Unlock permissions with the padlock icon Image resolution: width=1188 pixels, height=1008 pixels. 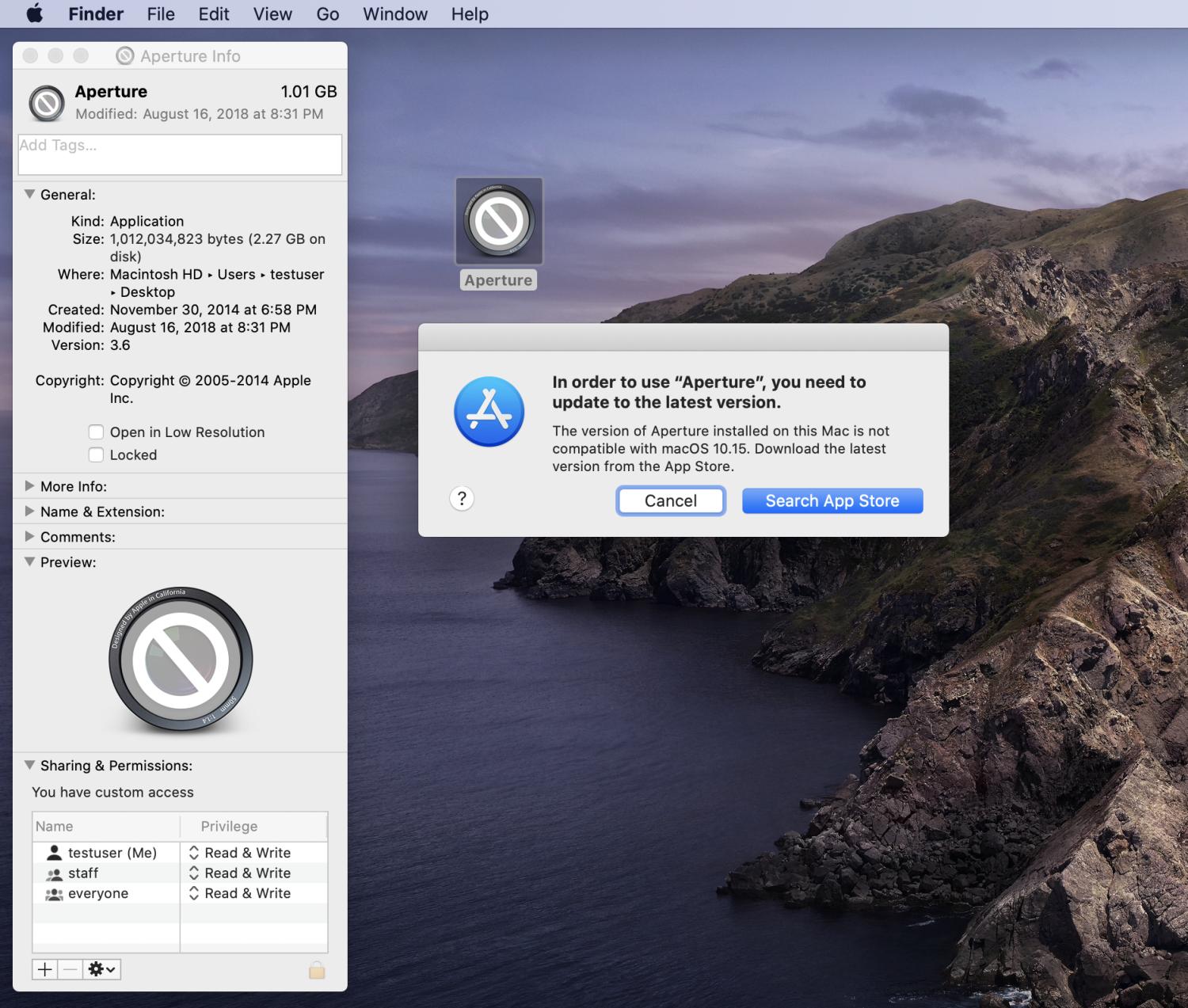(x=317, y=970)
